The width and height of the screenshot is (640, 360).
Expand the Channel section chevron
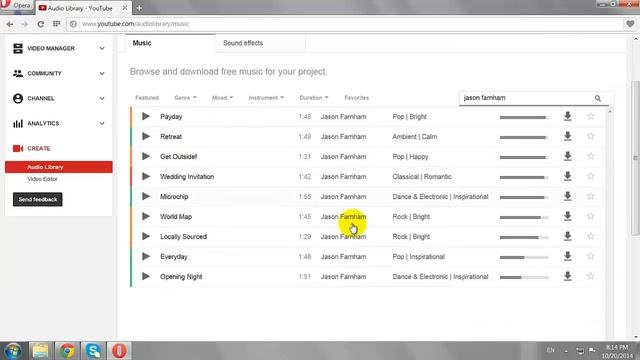pos(102,98)
